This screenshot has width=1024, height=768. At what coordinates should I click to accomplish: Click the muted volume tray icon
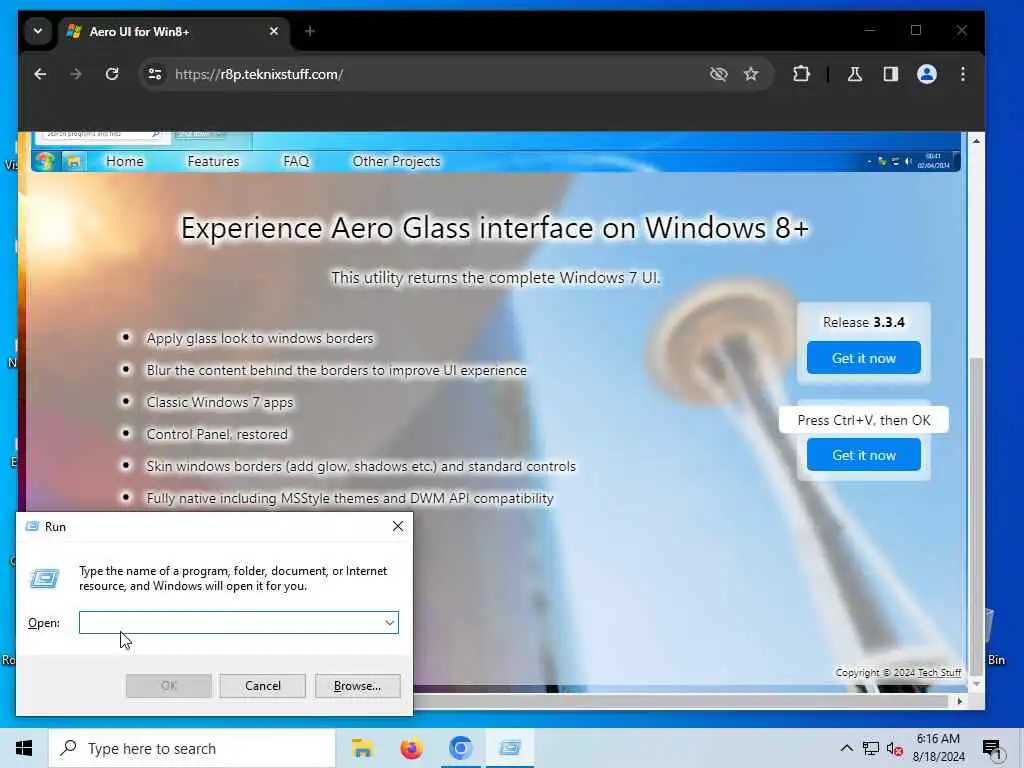coord(895,748)
